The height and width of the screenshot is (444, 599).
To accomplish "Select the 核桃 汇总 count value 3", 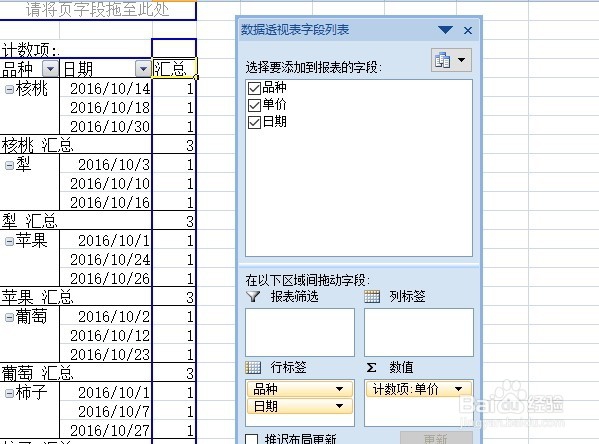I will (174, 145).
